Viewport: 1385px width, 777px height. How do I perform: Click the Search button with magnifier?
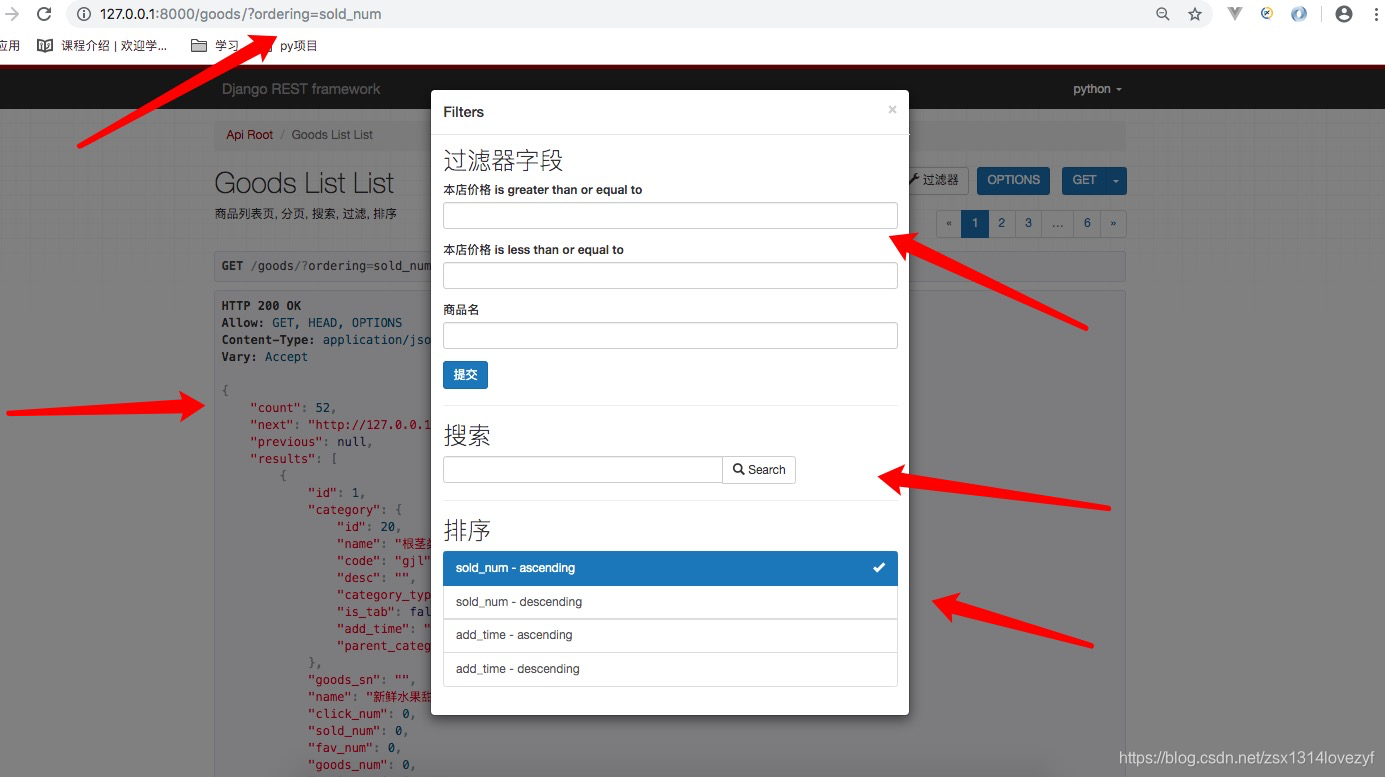coord(759,469)
